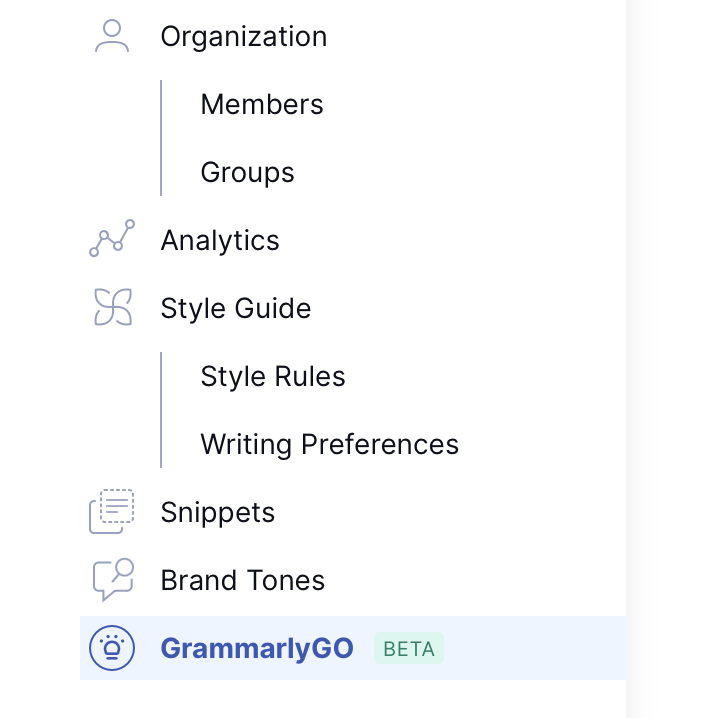Select the Analytics menu label

tap(220, 241)
